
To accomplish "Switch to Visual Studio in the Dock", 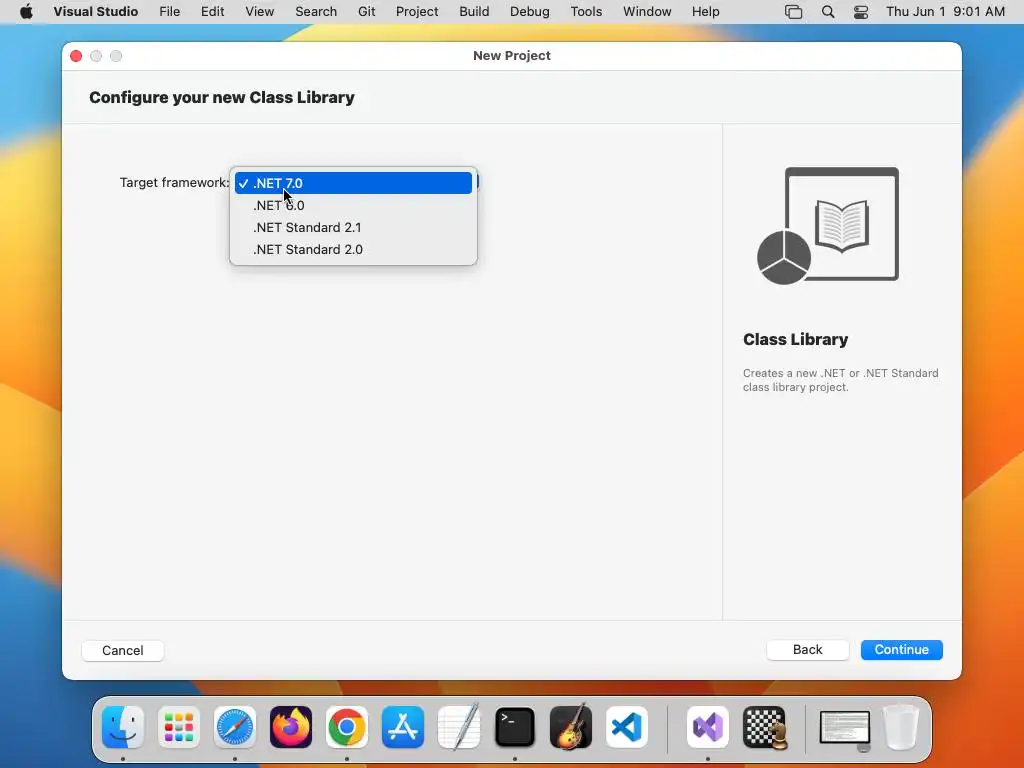I will tap(708, 727).
